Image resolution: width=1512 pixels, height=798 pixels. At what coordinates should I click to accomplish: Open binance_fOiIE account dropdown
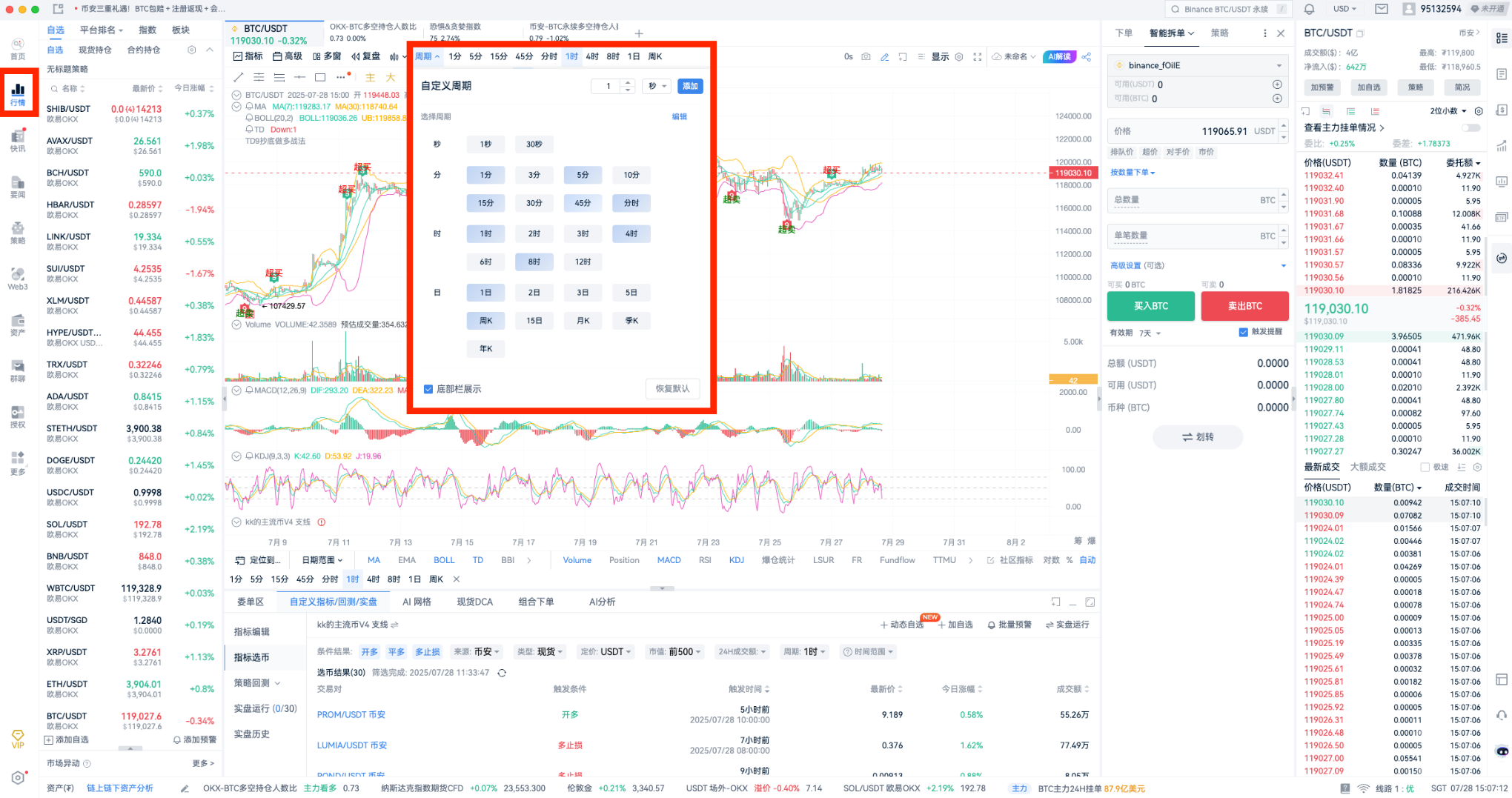click(x=1198, y=65)
